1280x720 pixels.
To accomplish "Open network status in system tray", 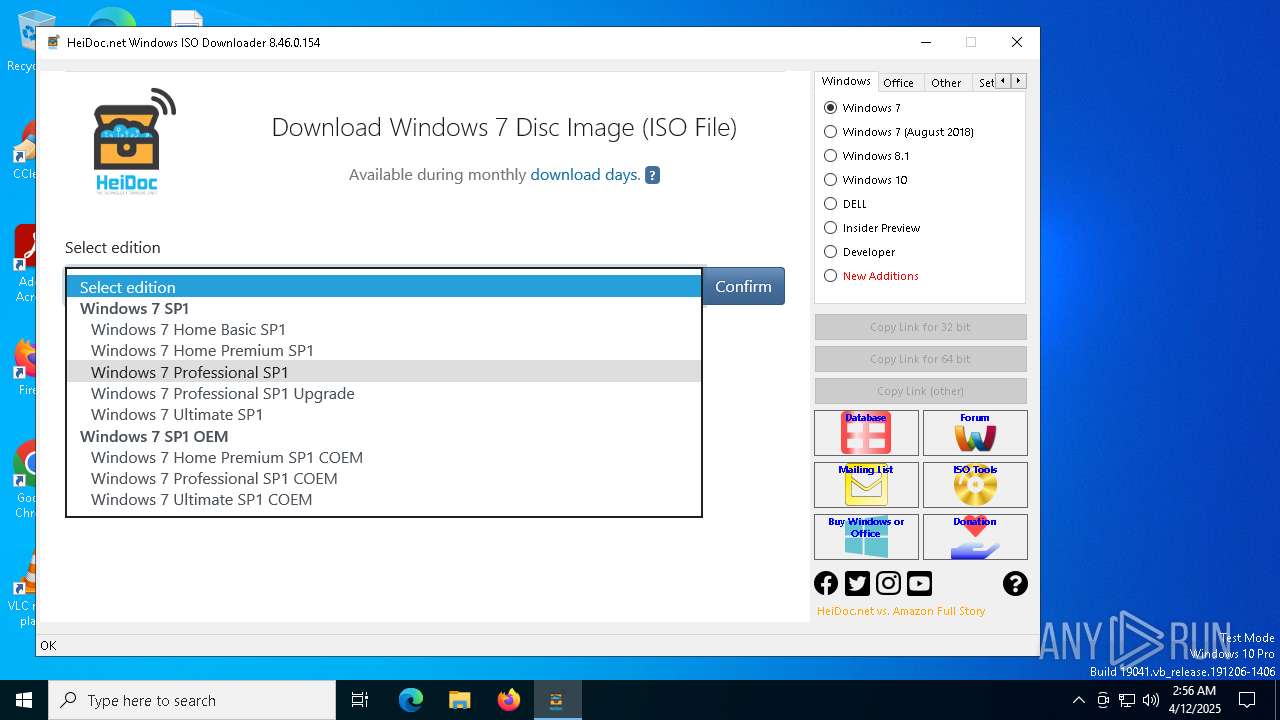I will pos(1127,700).
